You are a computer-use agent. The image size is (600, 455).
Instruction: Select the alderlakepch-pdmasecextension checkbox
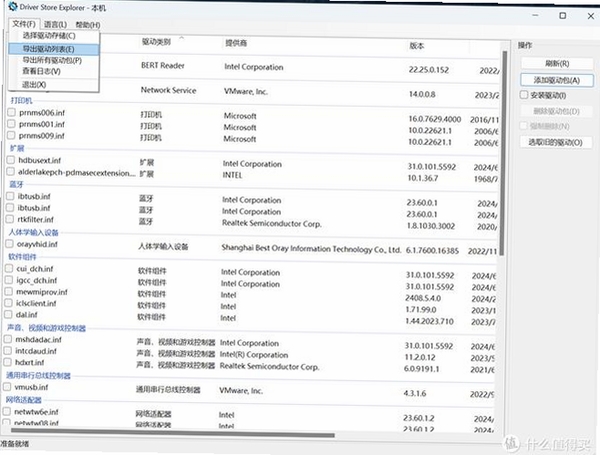tap(11, 171)
